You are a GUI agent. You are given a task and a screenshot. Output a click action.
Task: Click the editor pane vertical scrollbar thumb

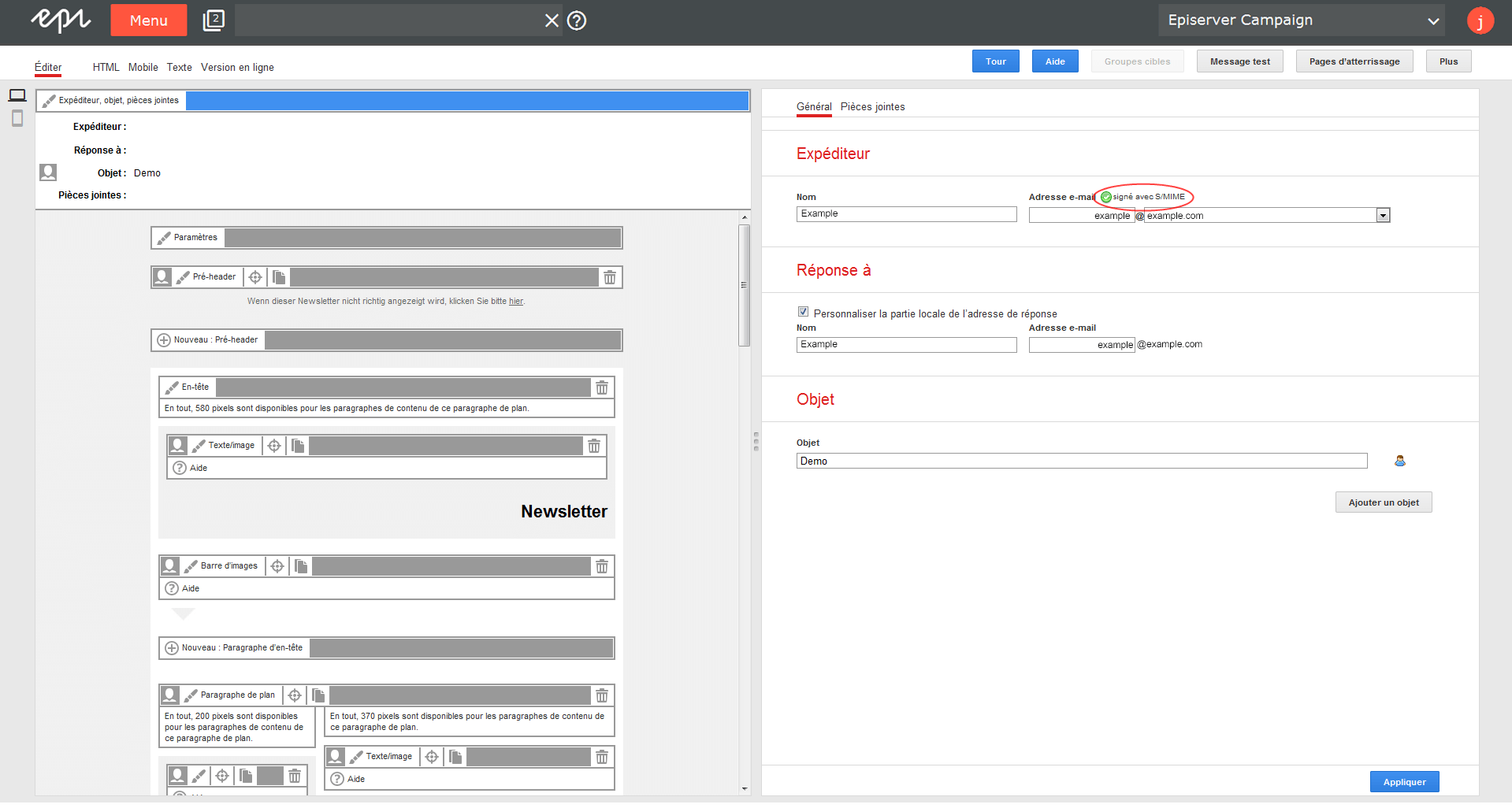pyautogui.click(x=744, y=285)
